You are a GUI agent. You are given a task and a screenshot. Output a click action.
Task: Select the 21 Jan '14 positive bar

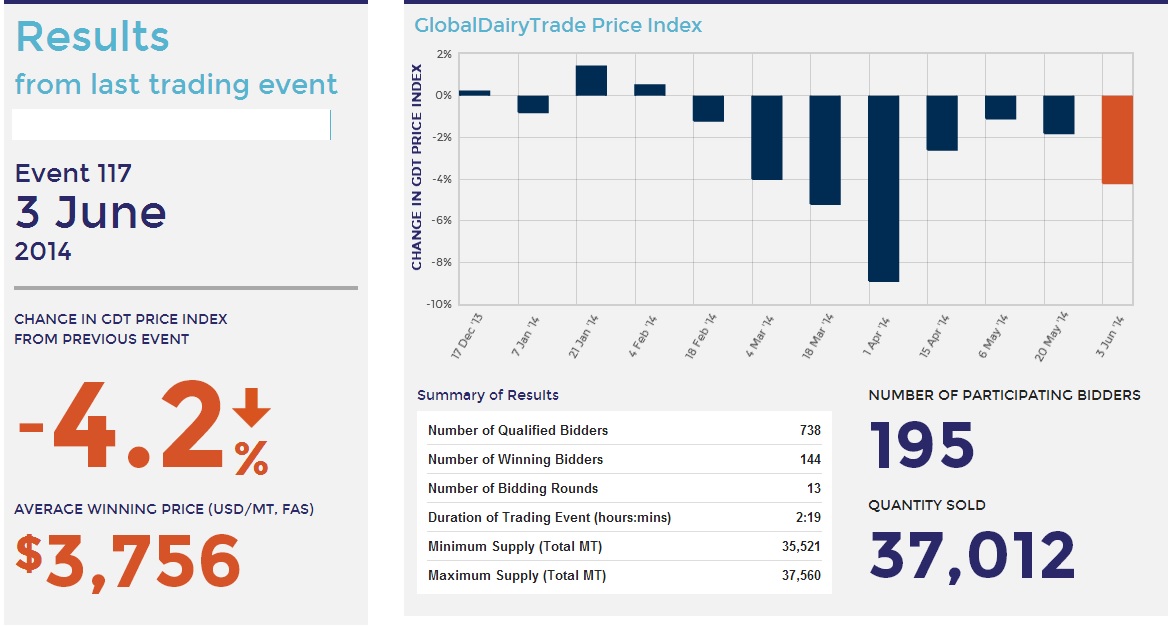click(591, 81)
